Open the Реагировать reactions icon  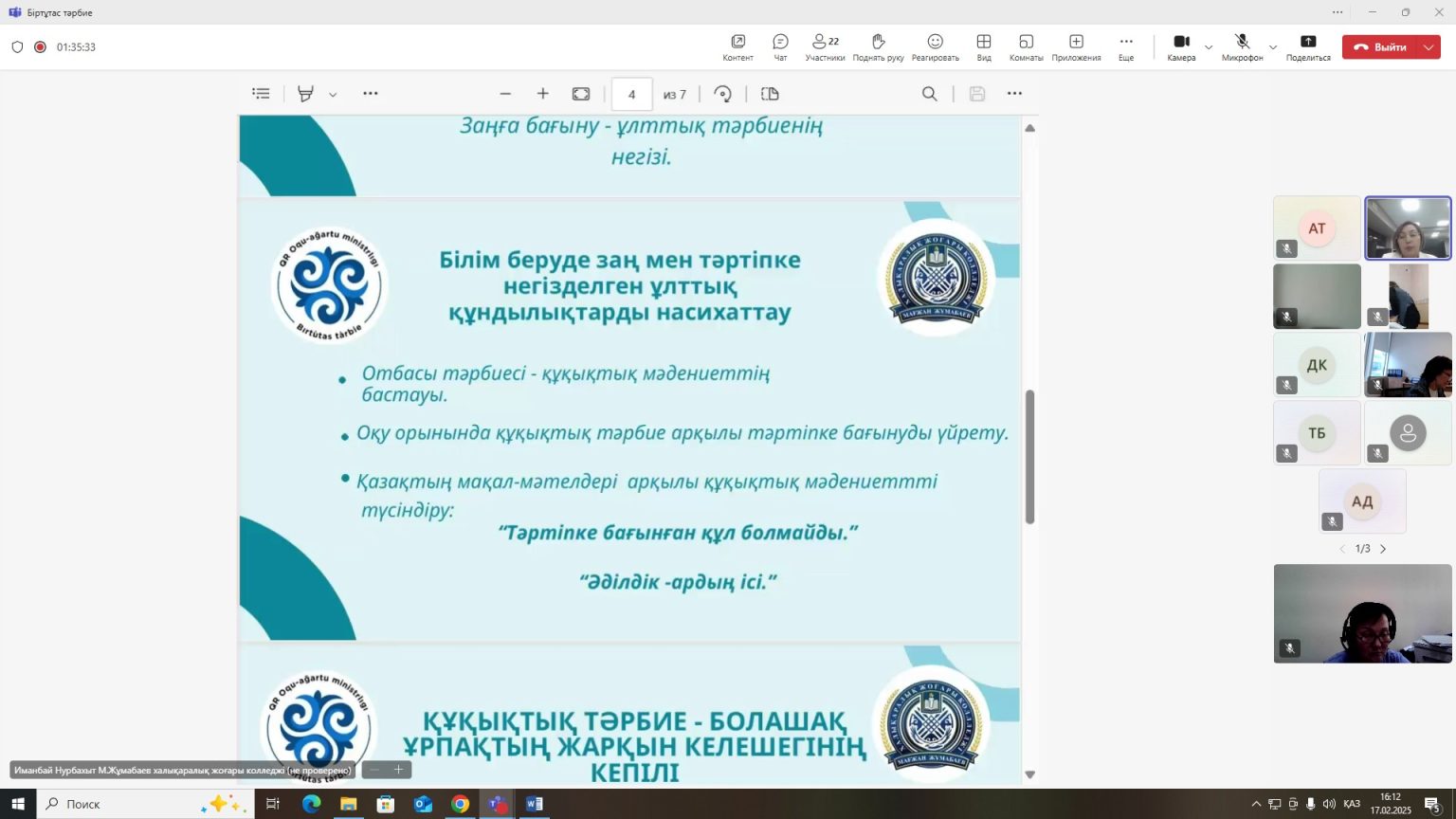935,46
